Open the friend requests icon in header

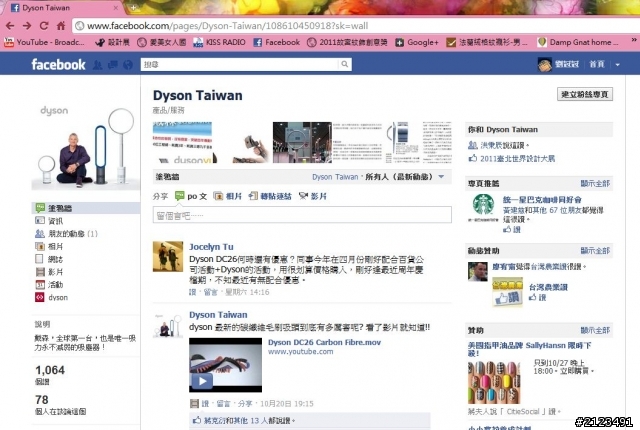pyautogui.click(x=97, y=64)
